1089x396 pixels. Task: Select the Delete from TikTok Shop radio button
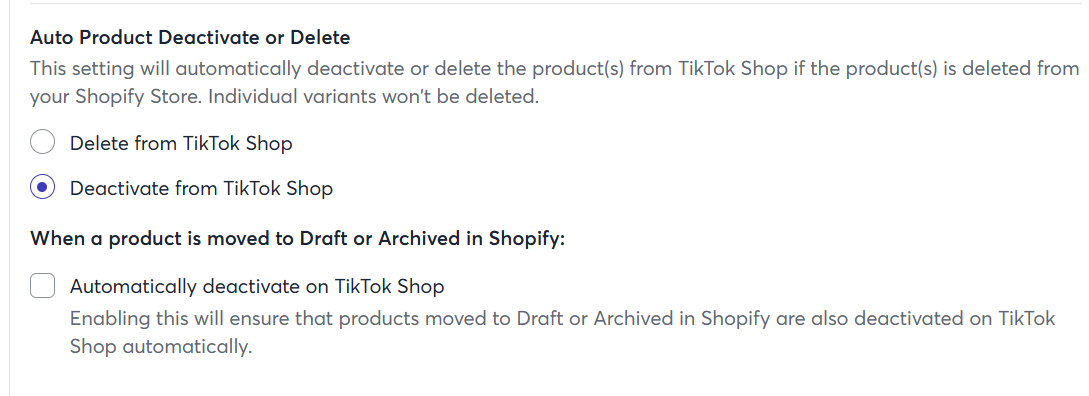pos(42,142)
